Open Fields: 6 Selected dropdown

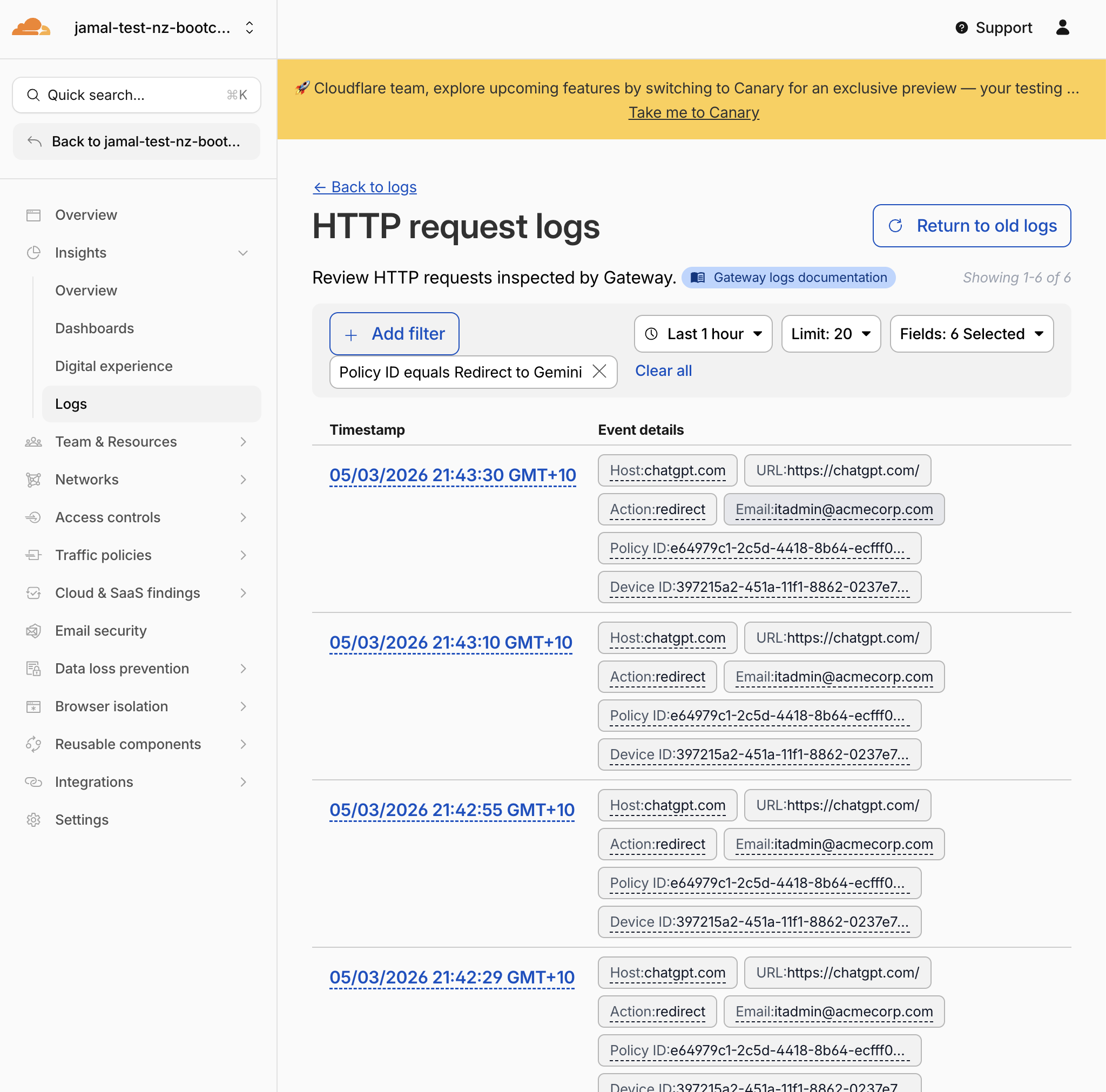pyautogui.click(x=972, y=333)
